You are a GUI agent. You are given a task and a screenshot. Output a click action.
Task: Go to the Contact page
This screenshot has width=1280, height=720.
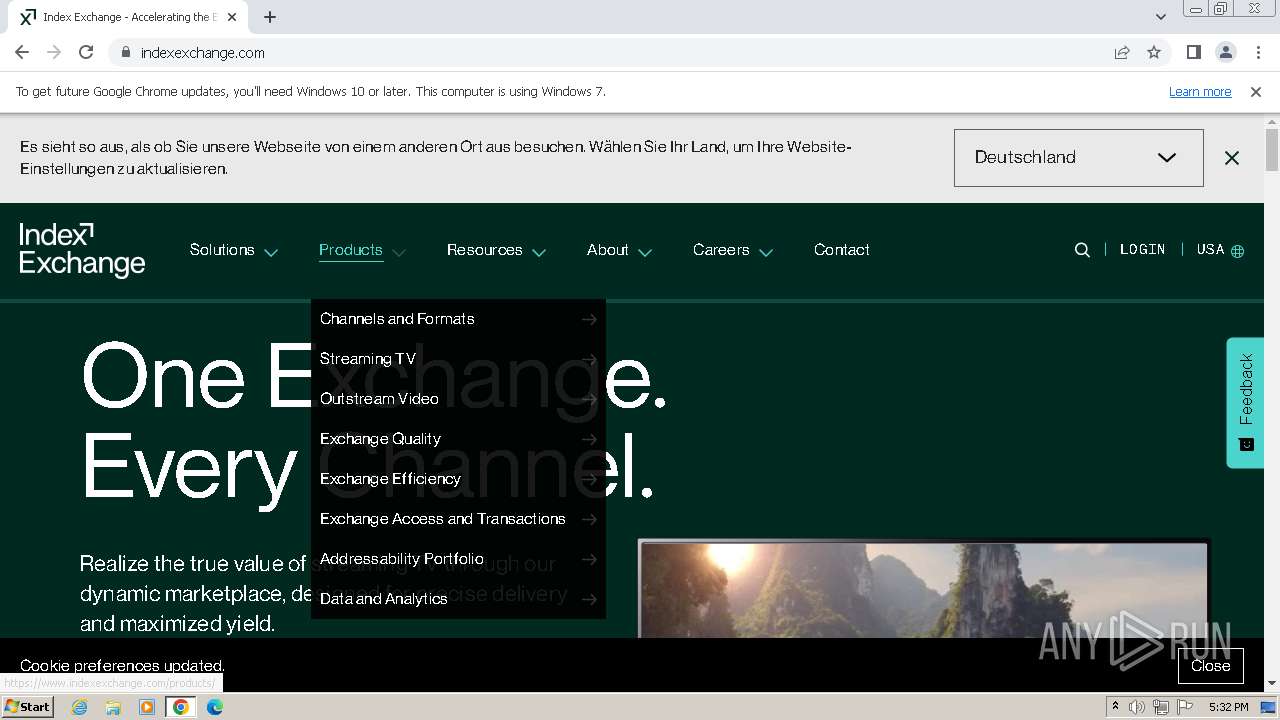842,250
